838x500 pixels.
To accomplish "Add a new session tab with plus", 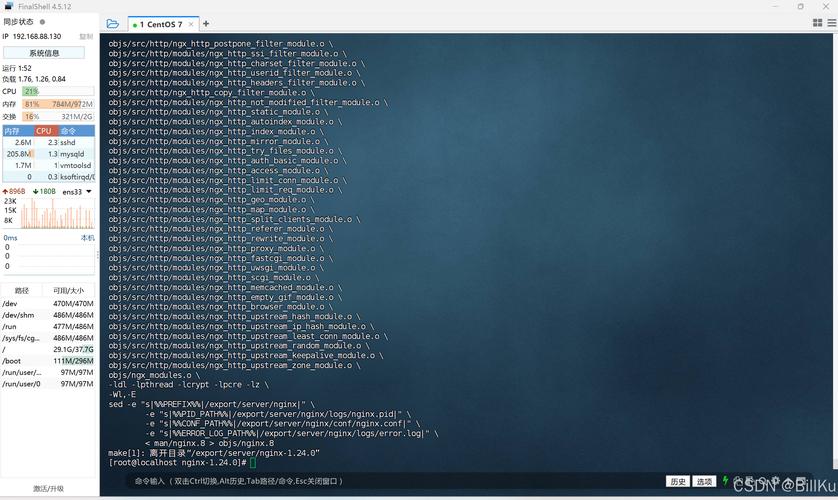I will click(x=206, y=24).
